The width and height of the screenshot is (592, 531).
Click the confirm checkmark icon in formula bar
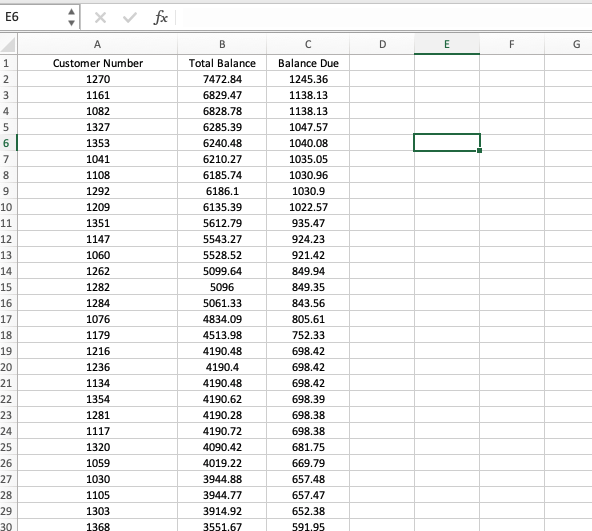(x=130, y=17)
